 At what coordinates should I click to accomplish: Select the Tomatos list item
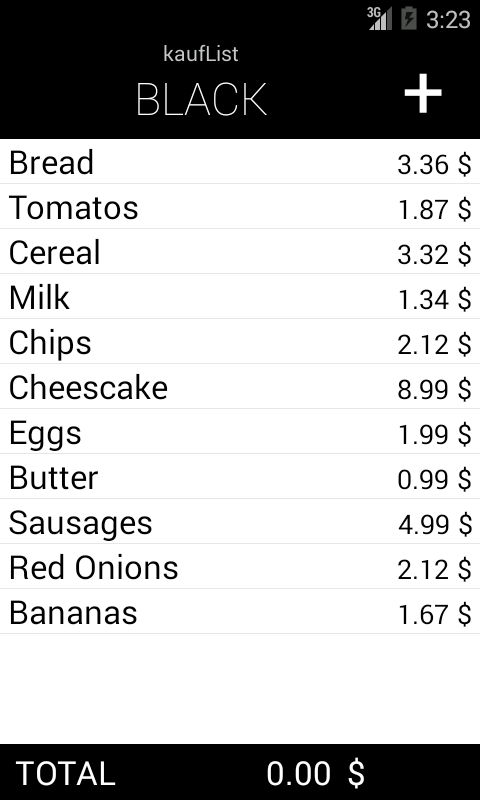coord(240,207)
